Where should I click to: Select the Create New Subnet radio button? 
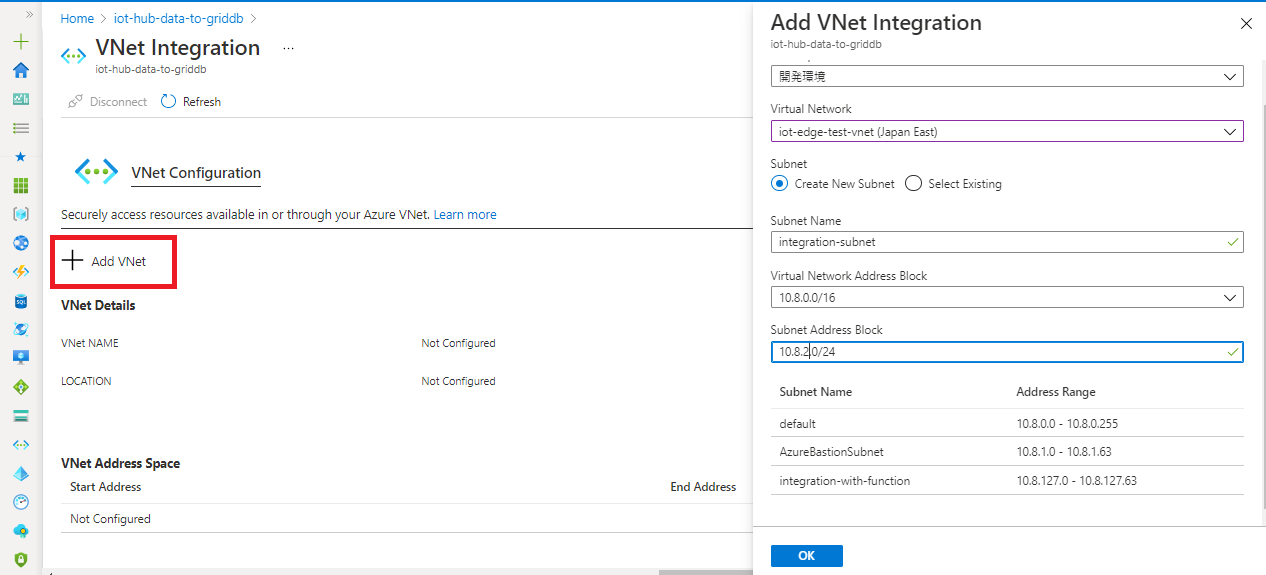tap(780, 184)
